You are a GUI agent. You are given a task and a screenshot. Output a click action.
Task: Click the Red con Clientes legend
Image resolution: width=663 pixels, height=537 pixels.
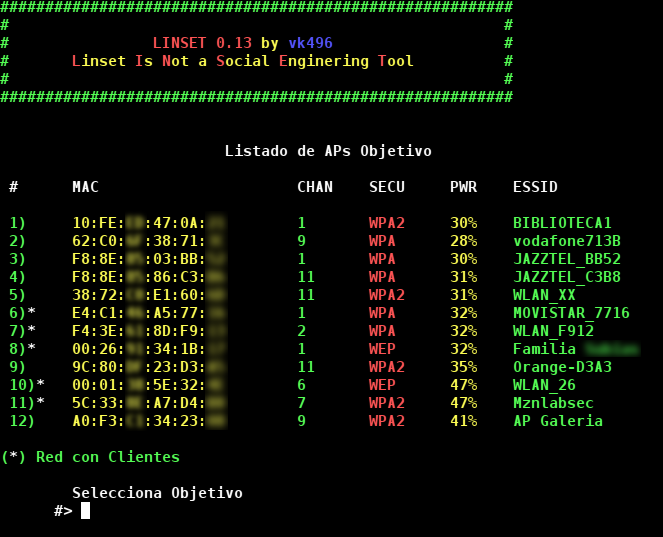tap(90, 457)
